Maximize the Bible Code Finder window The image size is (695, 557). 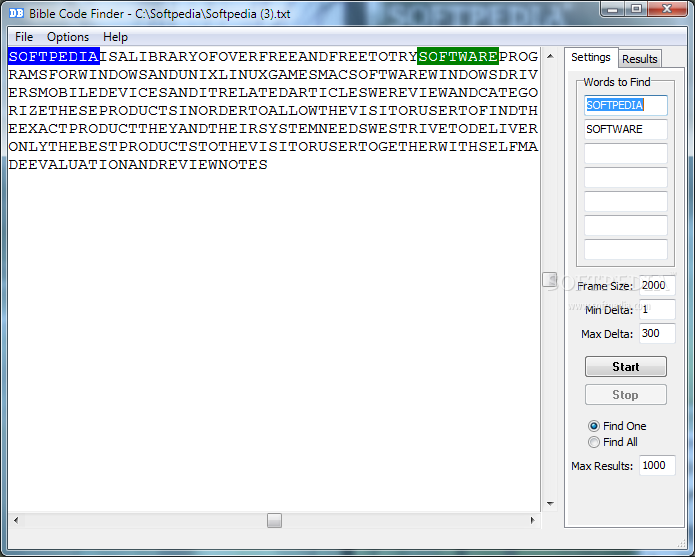click(636, 9)
